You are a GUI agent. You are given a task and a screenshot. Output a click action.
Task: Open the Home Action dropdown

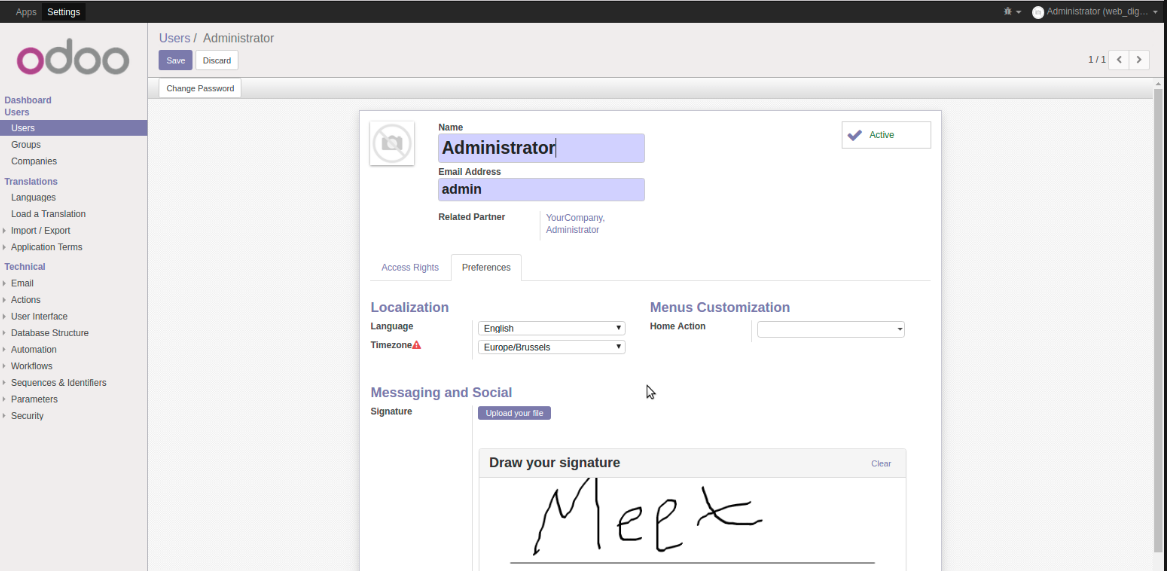830,329
